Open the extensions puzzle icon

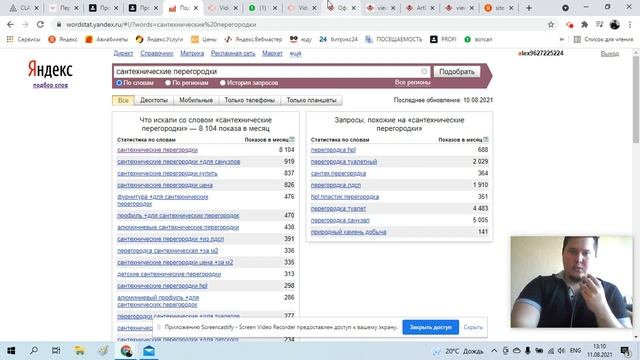pyautogui.click(x=584, y=24)
